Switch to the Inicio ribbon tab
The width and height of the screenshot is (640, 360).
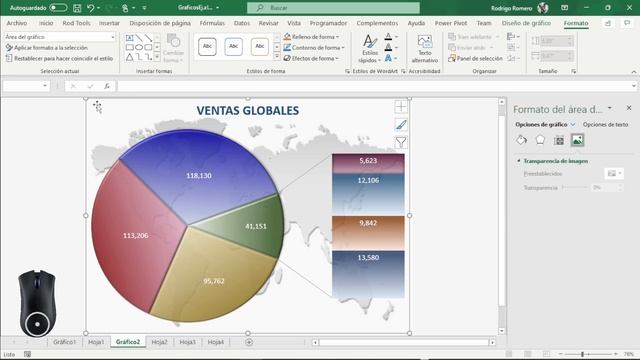(46, 23)
